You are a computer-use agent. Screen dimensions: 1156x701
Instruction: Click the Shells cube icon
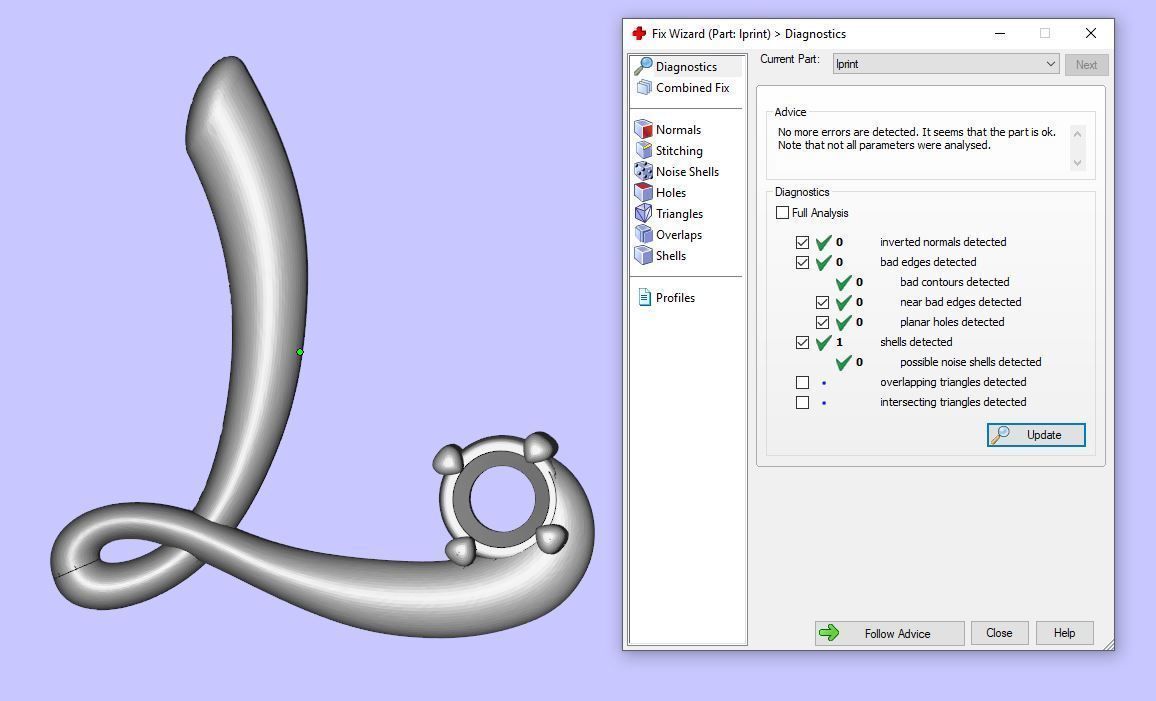point(644,255)
